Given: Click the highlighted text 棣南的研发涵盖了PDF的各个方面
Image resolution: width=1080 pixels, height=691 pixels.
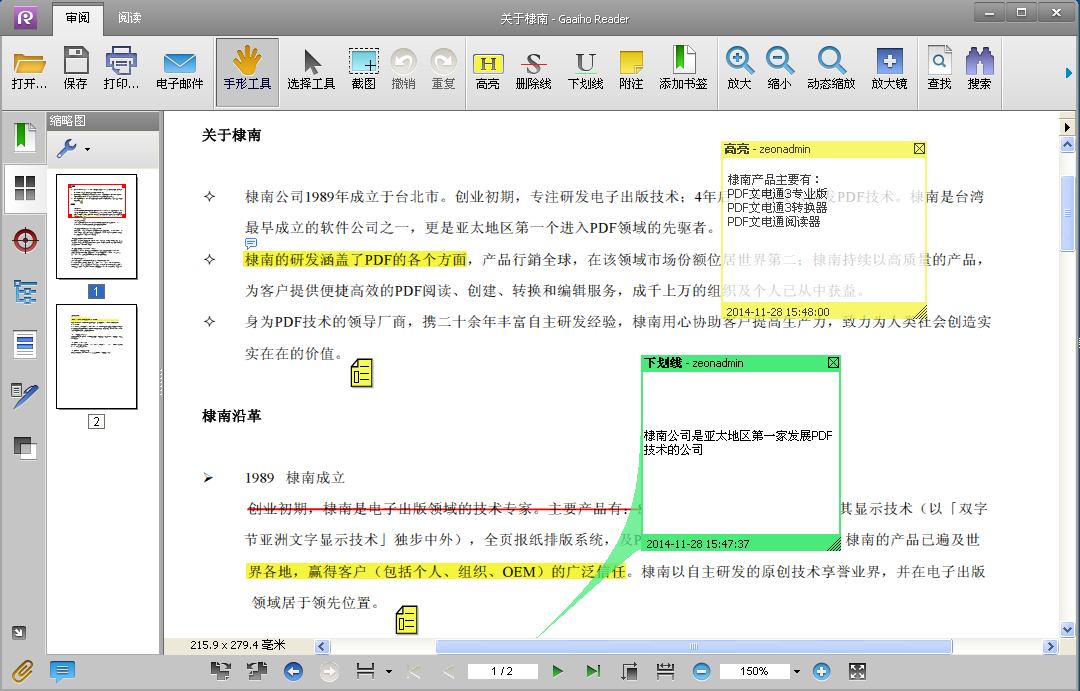Looking at the screenshot, I should click(x=355, y=260).
